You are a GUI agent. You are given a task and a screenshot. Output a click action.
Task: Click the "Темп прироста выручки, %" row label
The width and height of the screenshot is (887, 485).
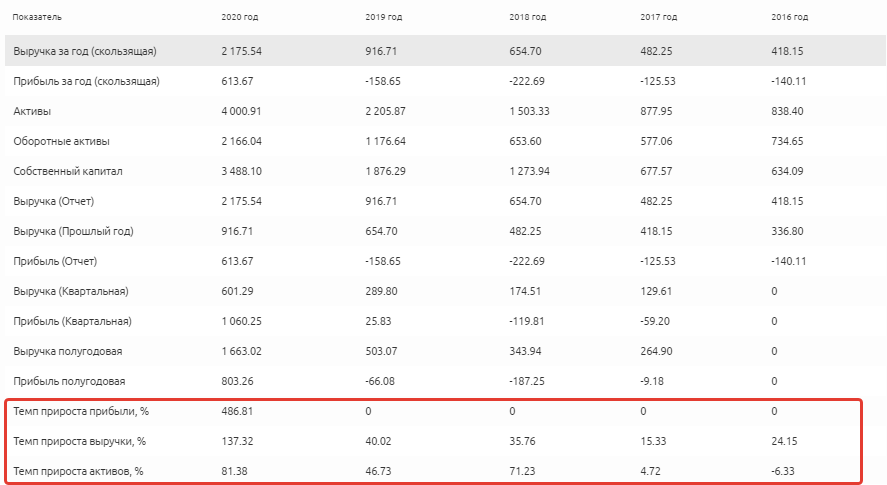click(x=80, y=441)
